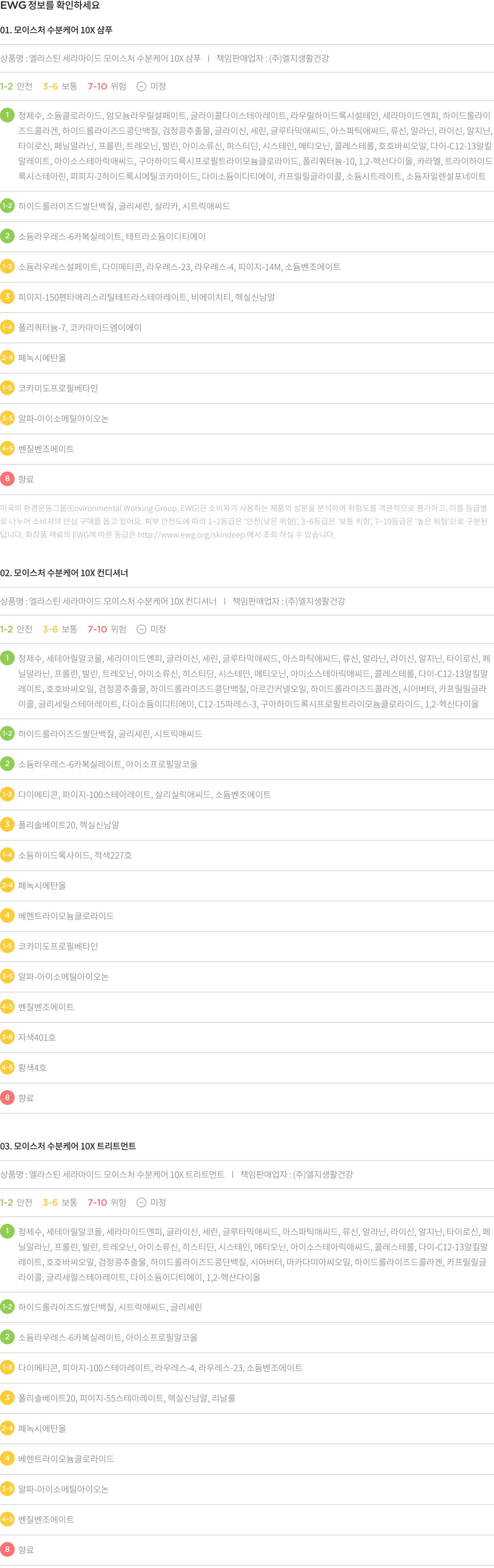The image size is (494, 1568).
Task: Click the 1-4 badge beside 폴리쿼터늄-7
Action: click(7, 327)
